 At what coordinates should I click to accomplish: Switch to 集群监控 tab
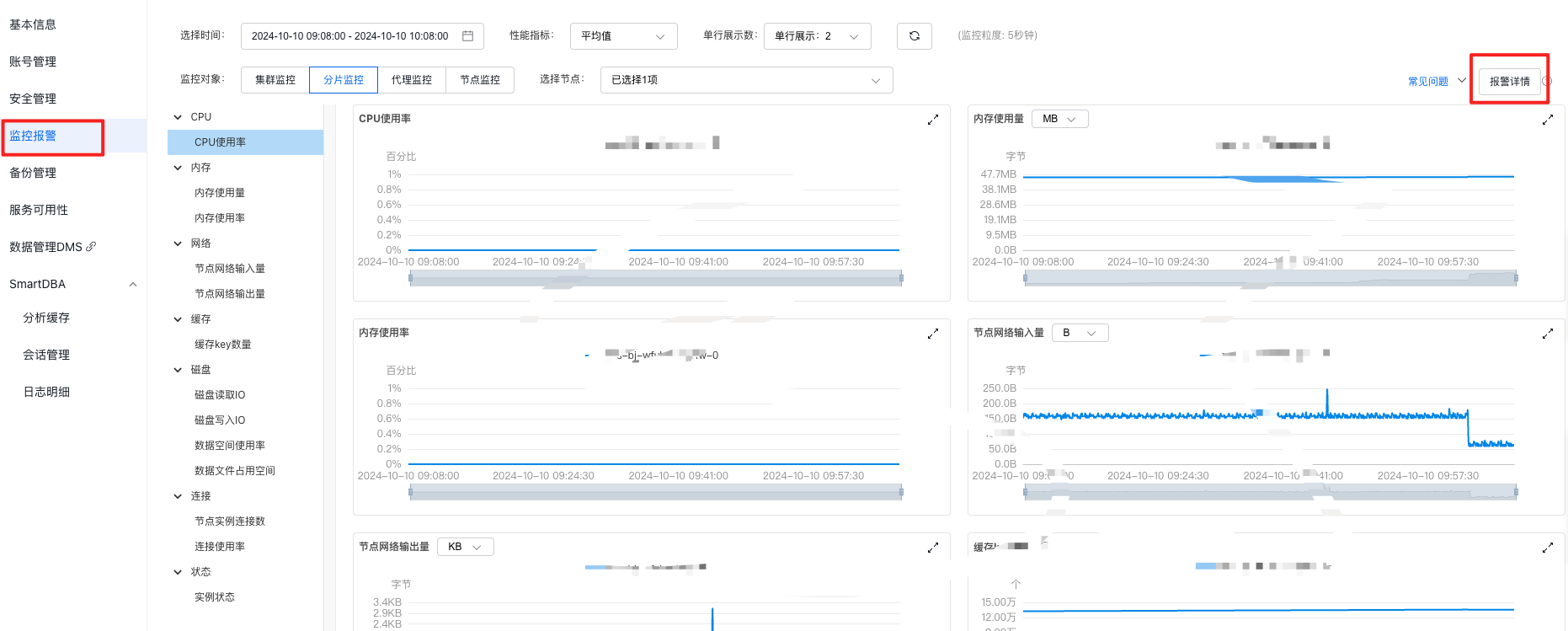tap(275, 80)
